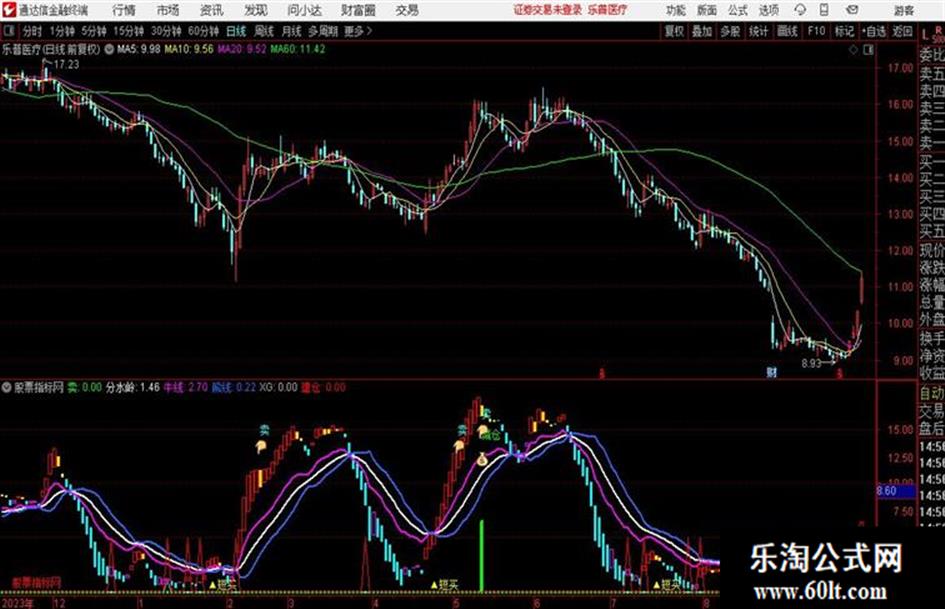Select the 日线 daily period tab
Viewport: 945px width, 609px height.
[x=236, y=31]
